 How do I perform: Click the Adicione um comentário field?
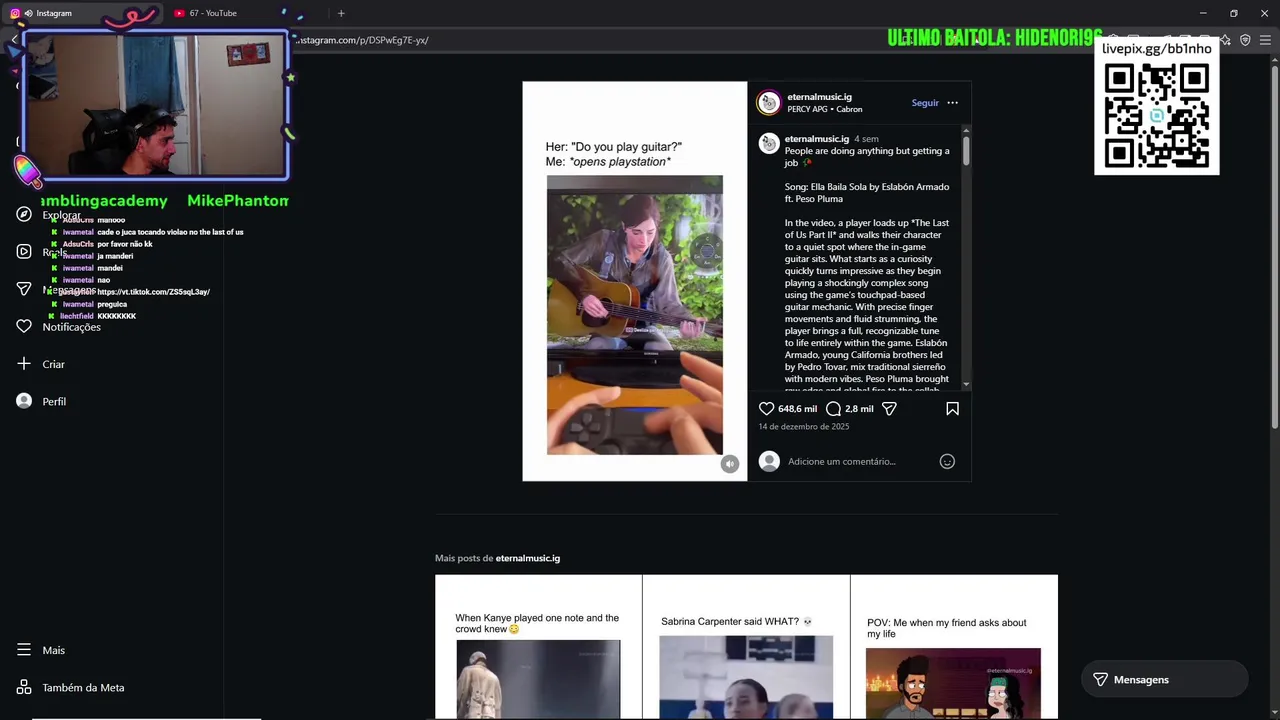pos(842,461)
